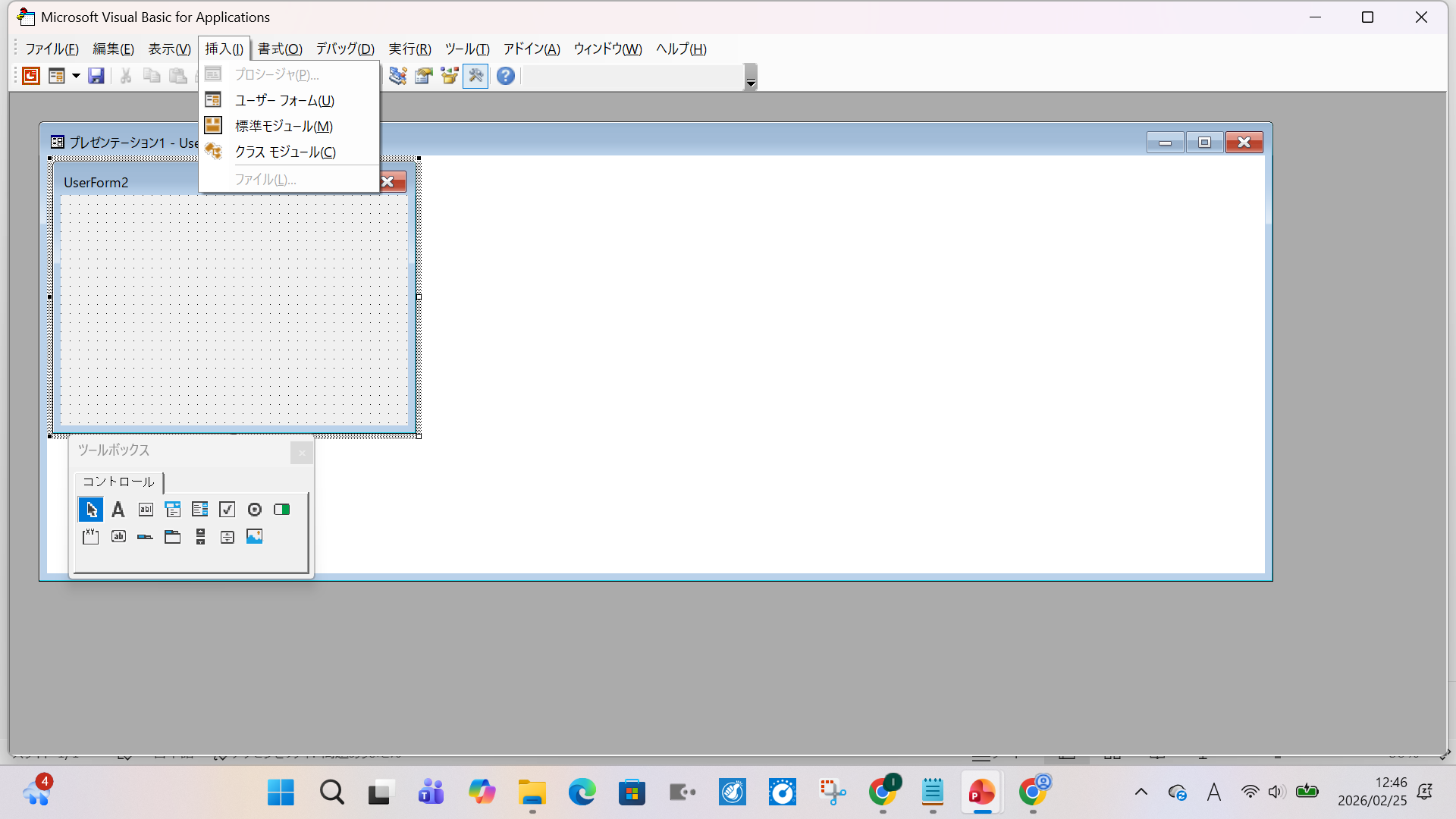1456x819 pixels.
Task: Pick the ComboBox control in Toolbox
Action: click(x=173, y=510)
